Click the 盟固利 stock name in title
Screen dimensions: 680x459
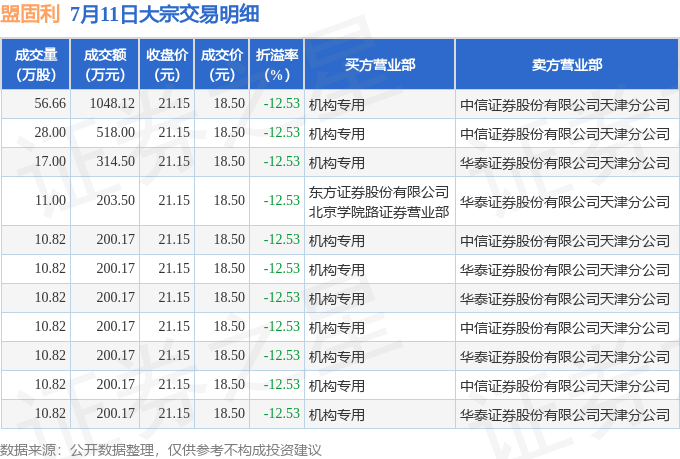click(30, 14)
